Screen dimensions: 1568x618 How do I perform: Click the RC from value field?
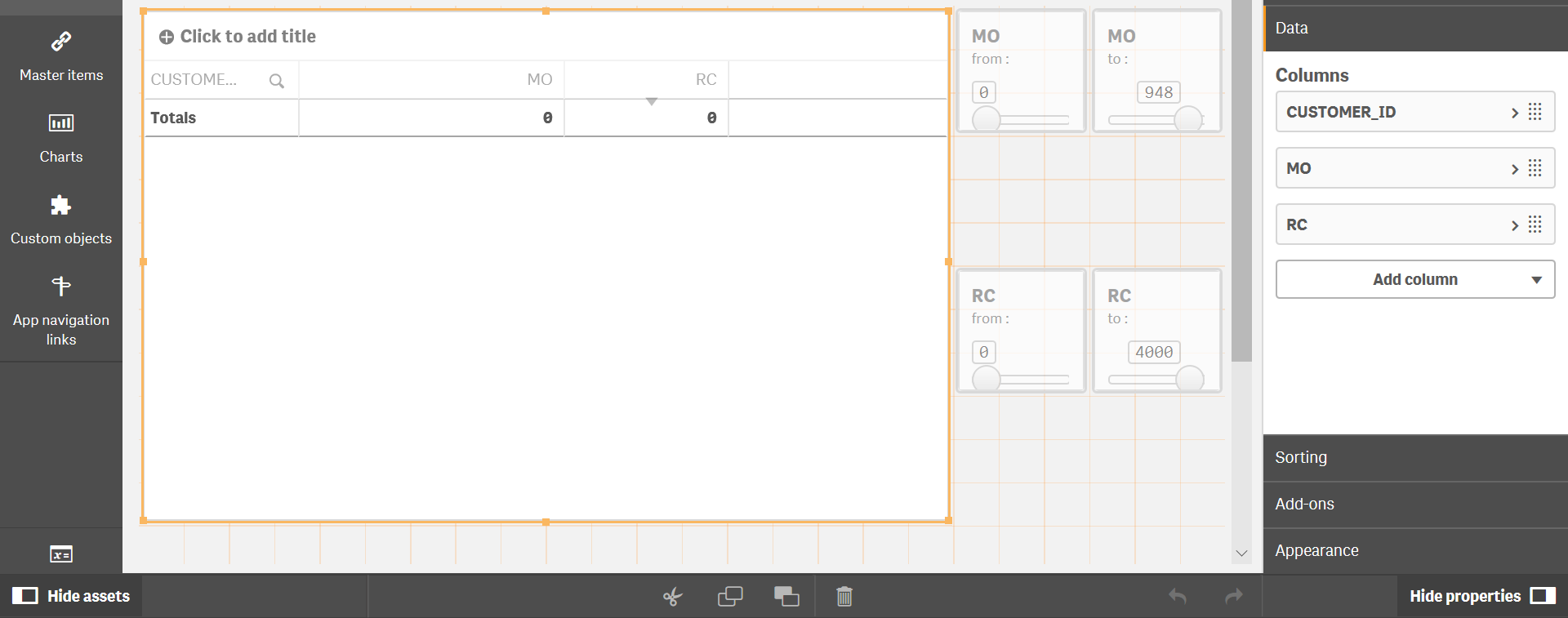coord(984,352)
